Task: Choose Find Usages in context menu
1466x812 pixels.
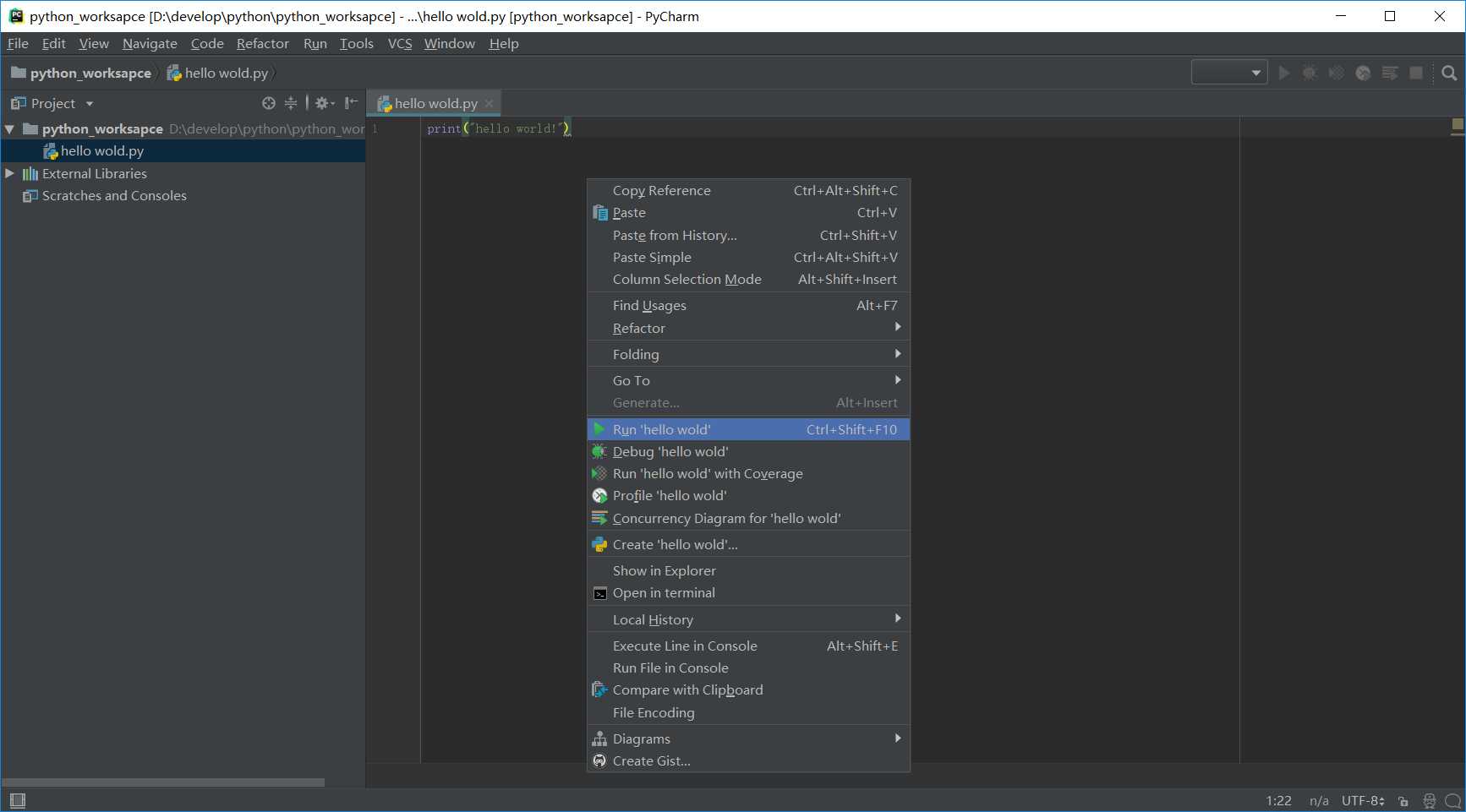Action: (748, 305)
